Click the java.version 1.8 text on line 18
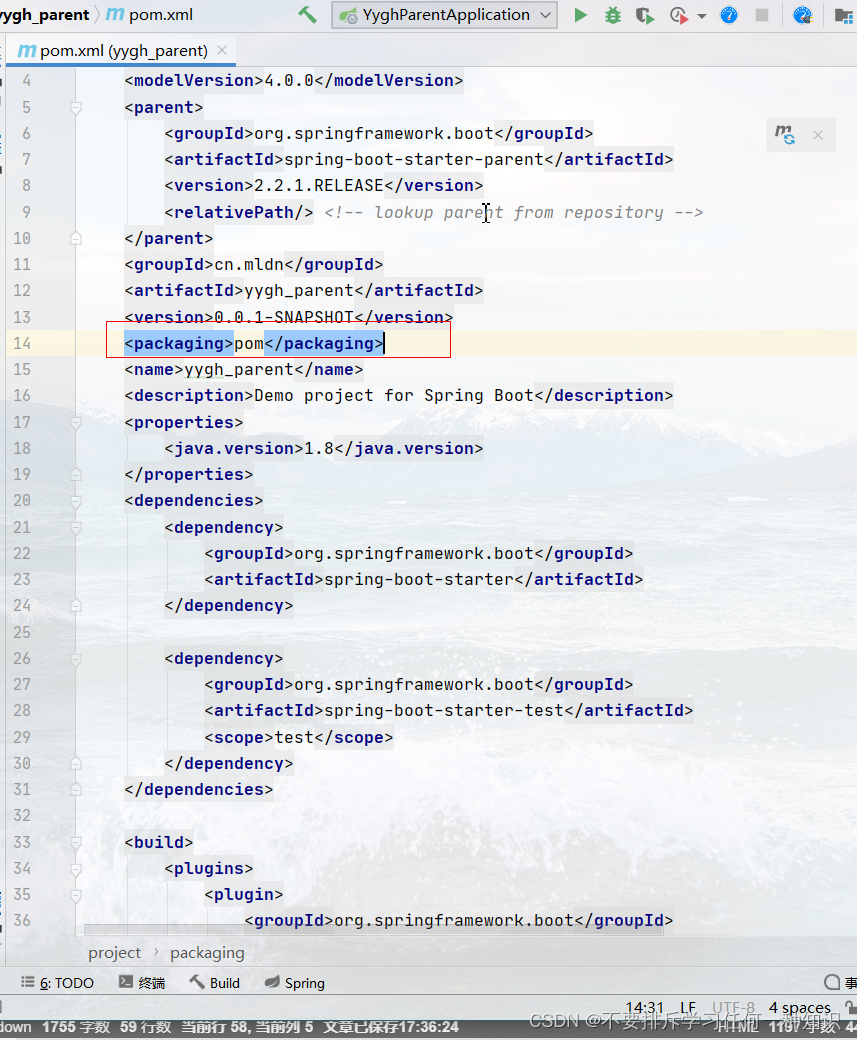The height and width of the screenshot is (1040, 857). (x=318, y=448)
